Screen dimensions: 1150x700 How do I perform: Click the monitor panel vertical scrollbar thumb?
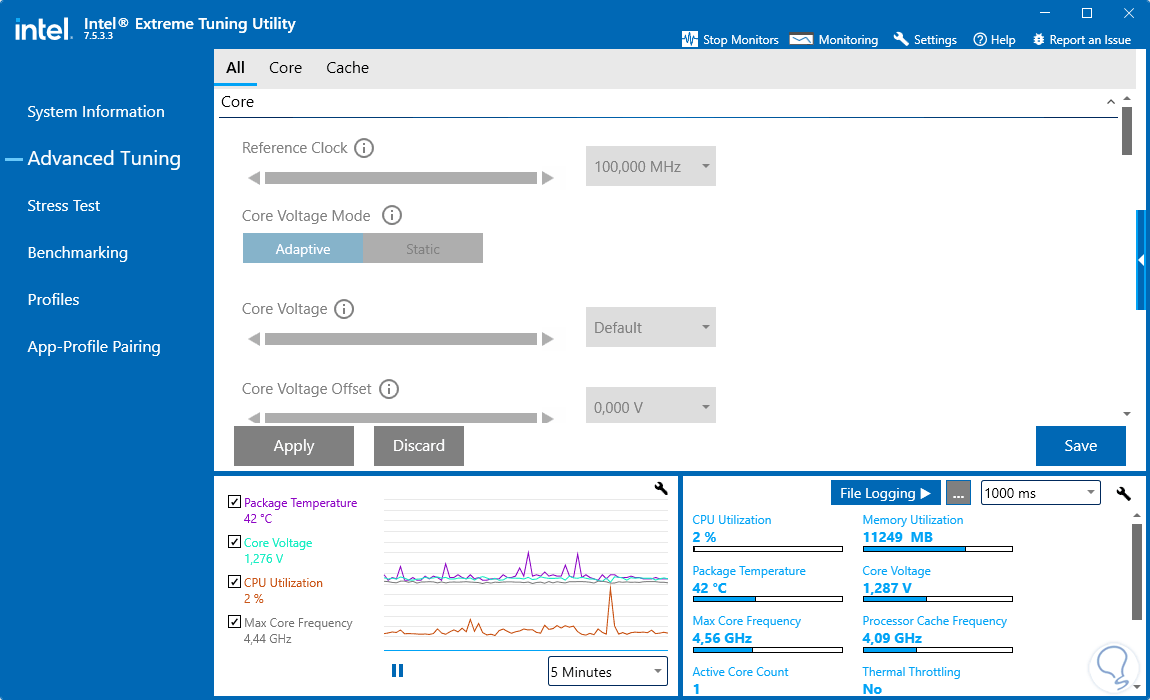[x=1136, y=572]
